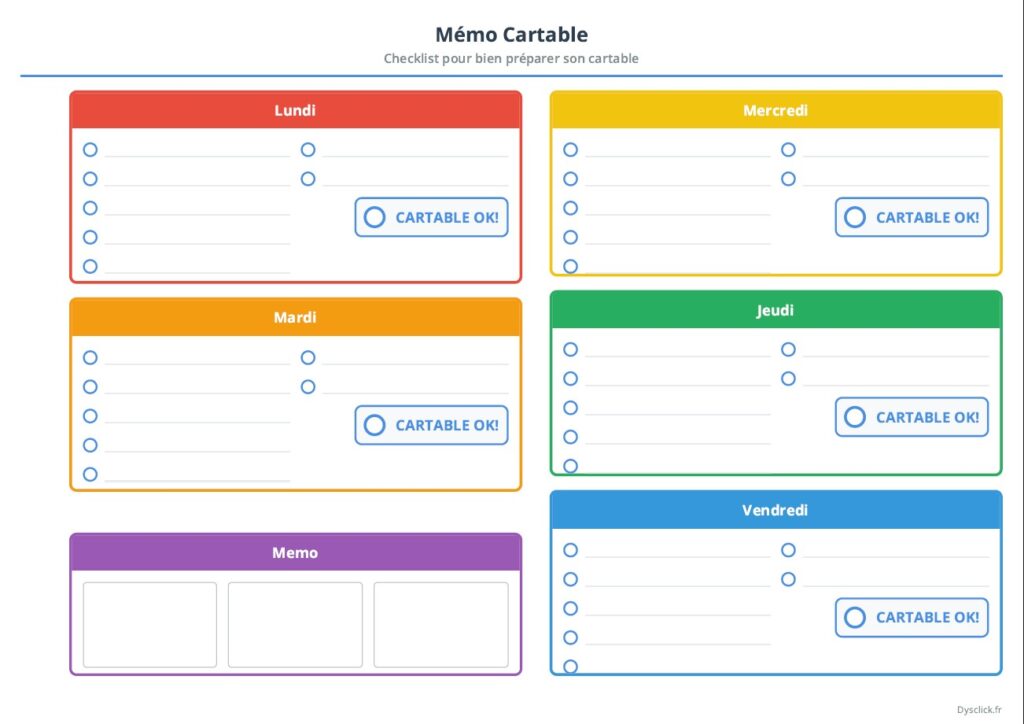The image size is (1024, 724).
Task: Tick the CARTABLE OK! circle under Vendredi
Action: 855,618
